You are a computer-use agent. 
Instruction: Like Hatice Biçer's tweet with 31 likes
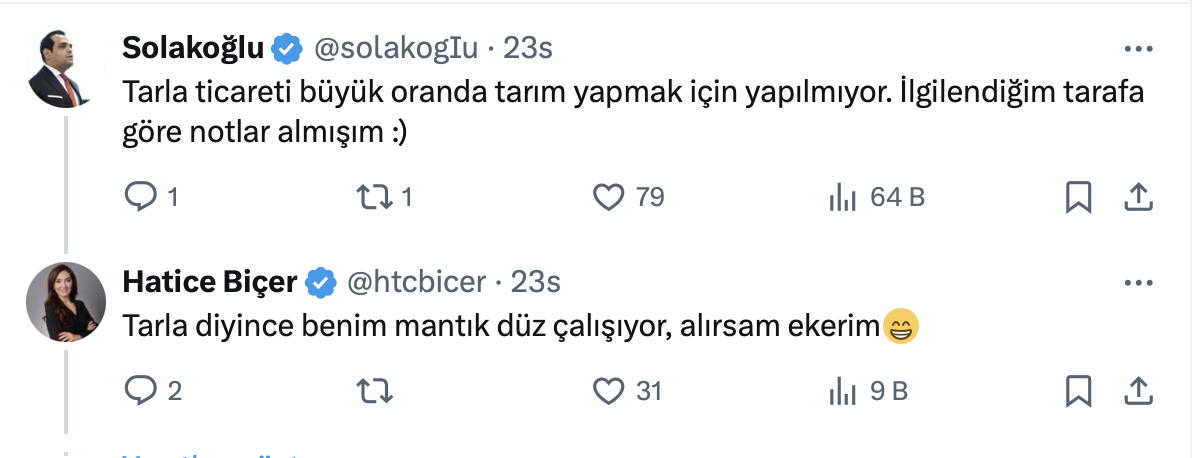[x=608, y=390]
